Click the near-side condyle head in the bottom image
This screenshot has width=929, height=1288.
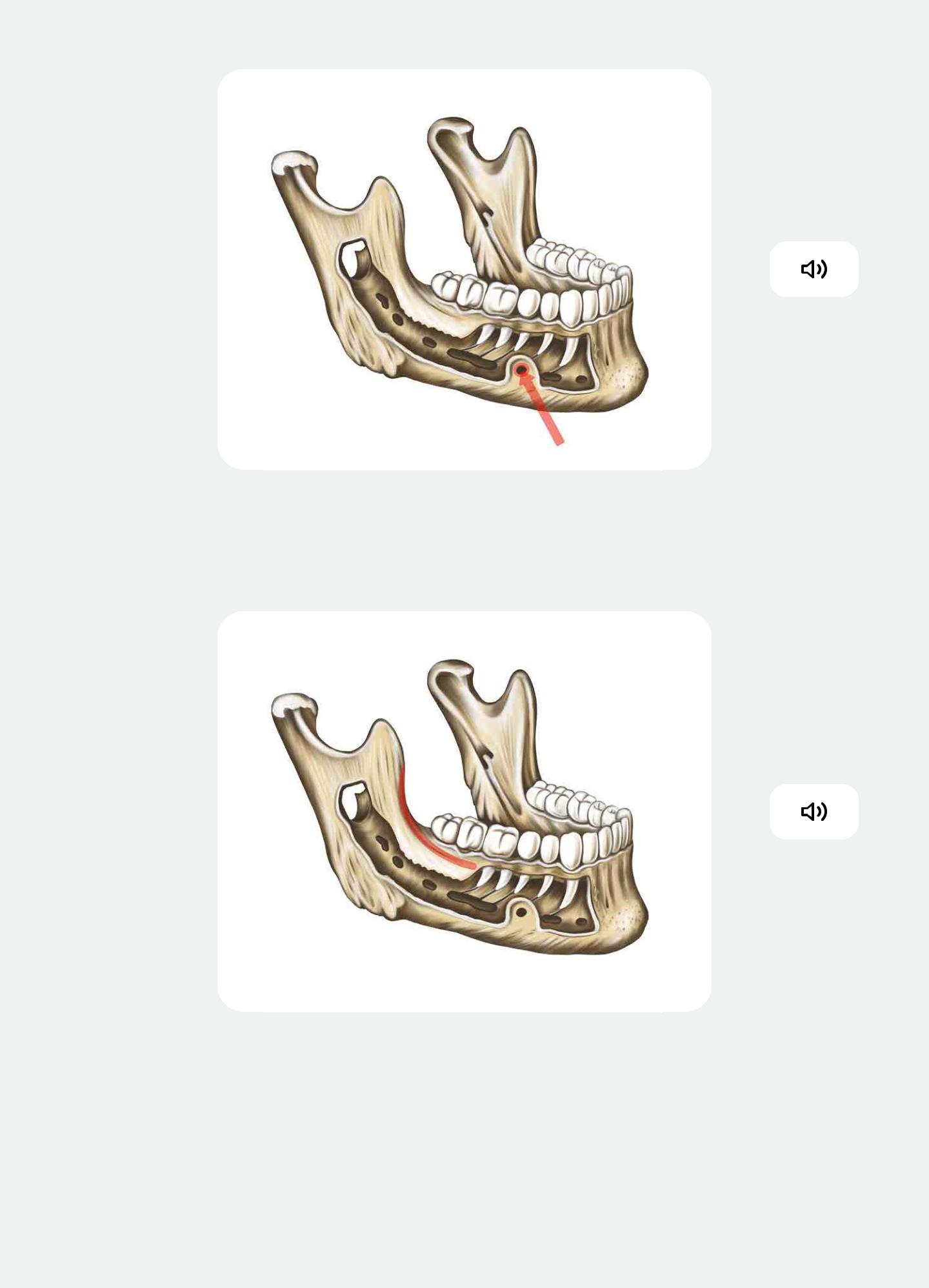point(294,705)
